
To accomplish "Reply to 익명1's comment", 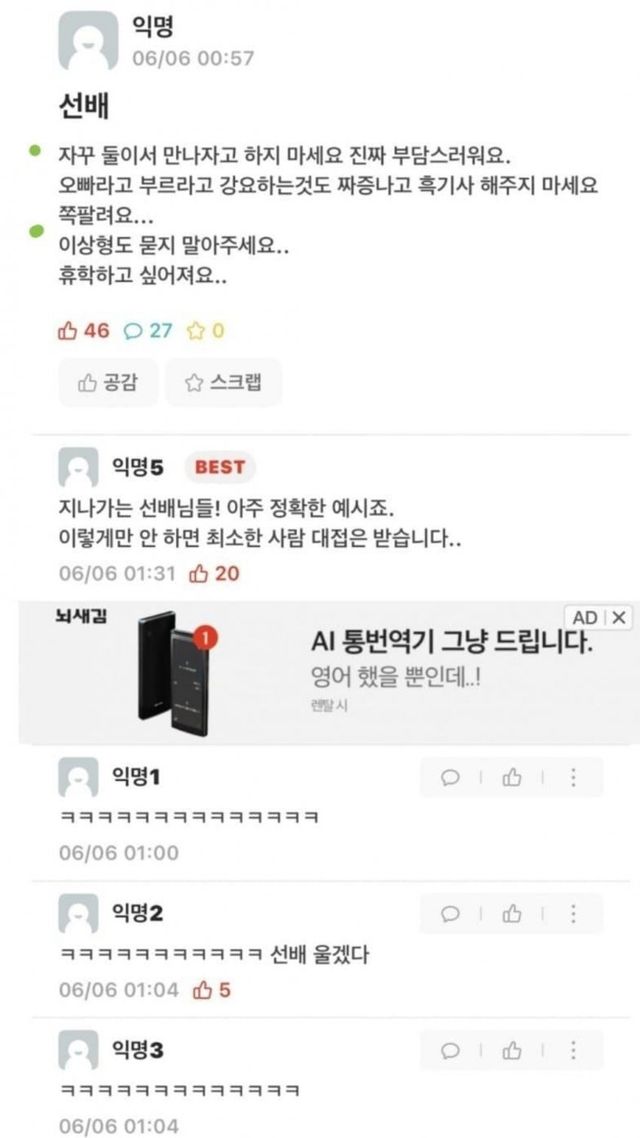I will [450, 778].
